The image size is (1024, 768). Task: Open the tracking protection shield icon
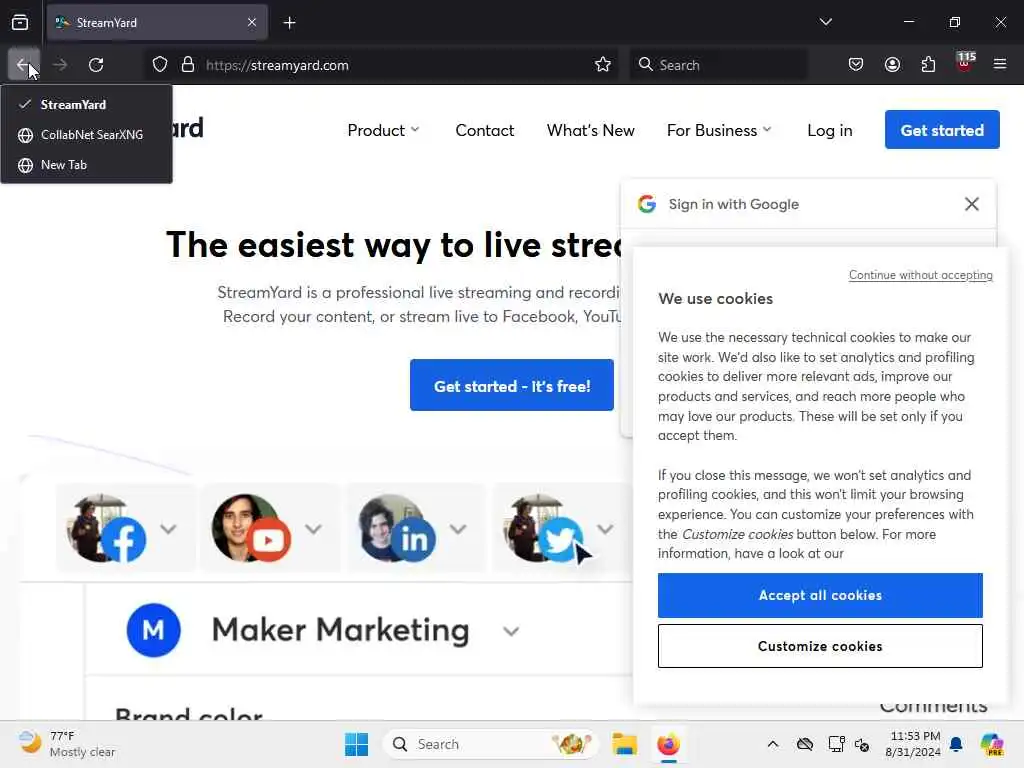coord(160,65)
